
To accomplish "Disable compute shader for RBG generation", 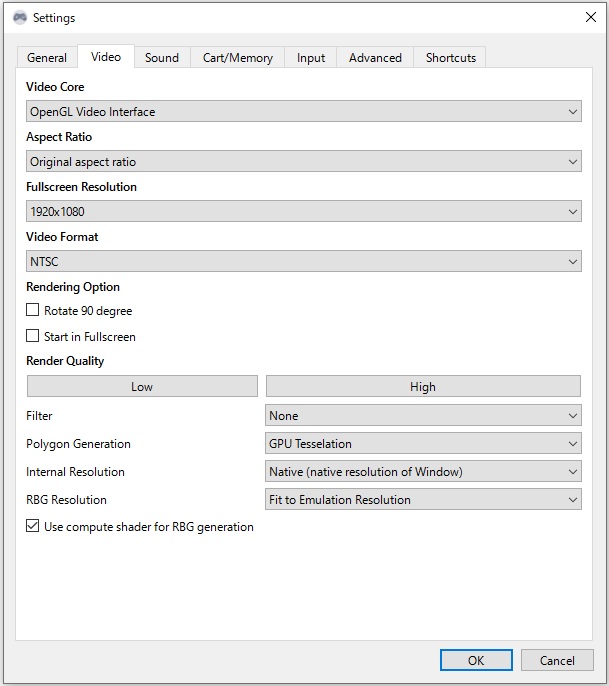I will (33, 527).
